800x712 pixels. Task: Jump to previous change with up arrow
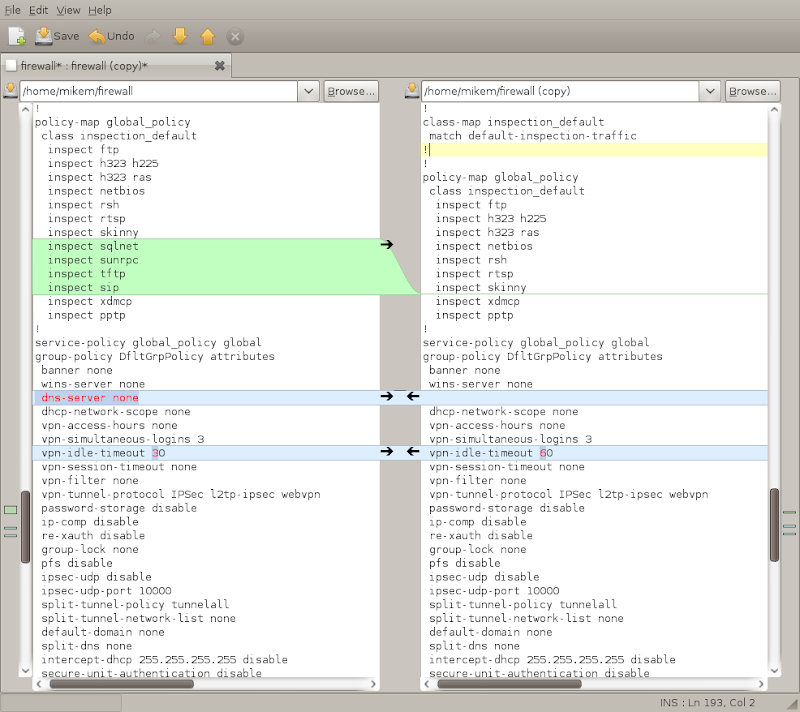point(207,36)
